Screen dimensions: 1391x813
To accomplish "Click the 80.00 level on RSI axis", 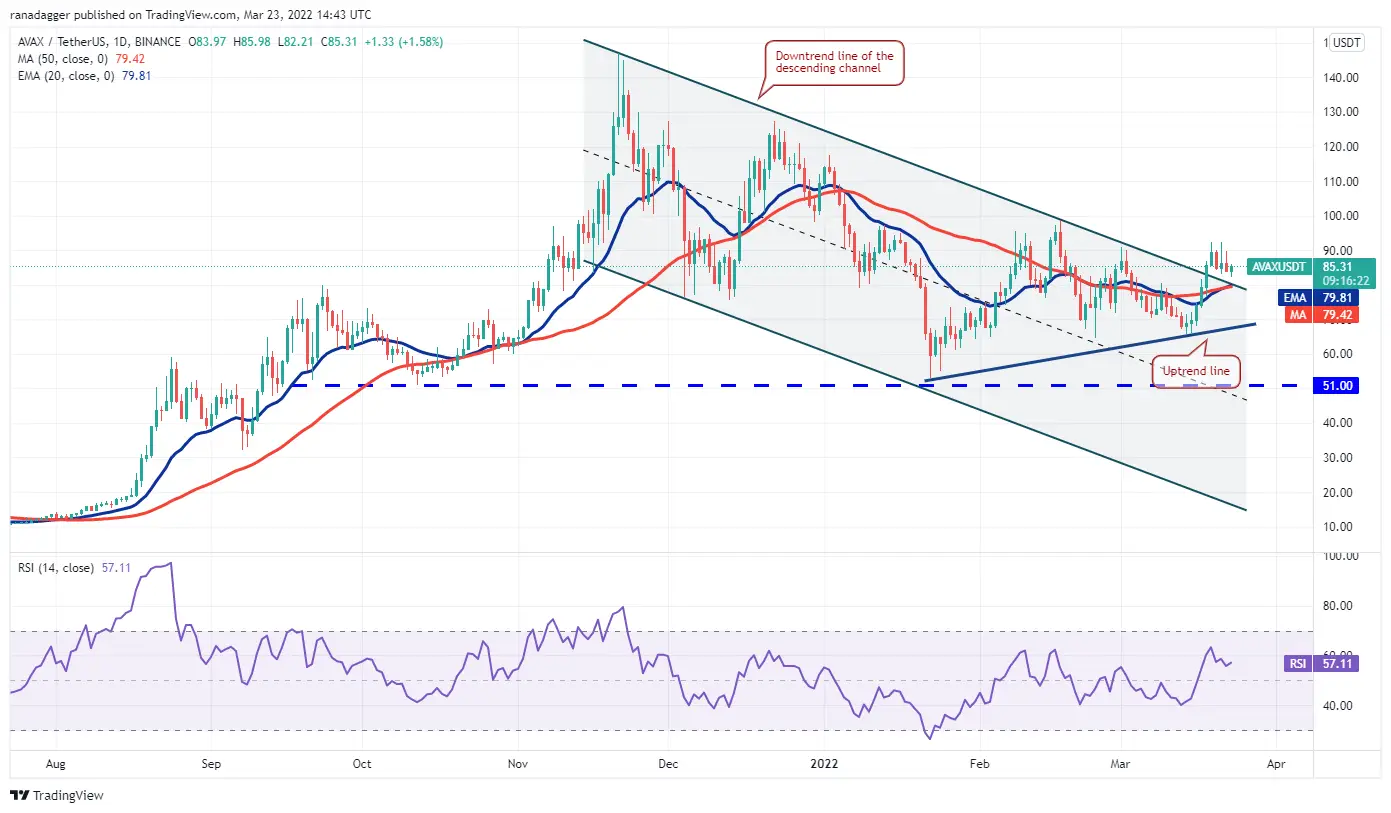I will click(1336, 606).
